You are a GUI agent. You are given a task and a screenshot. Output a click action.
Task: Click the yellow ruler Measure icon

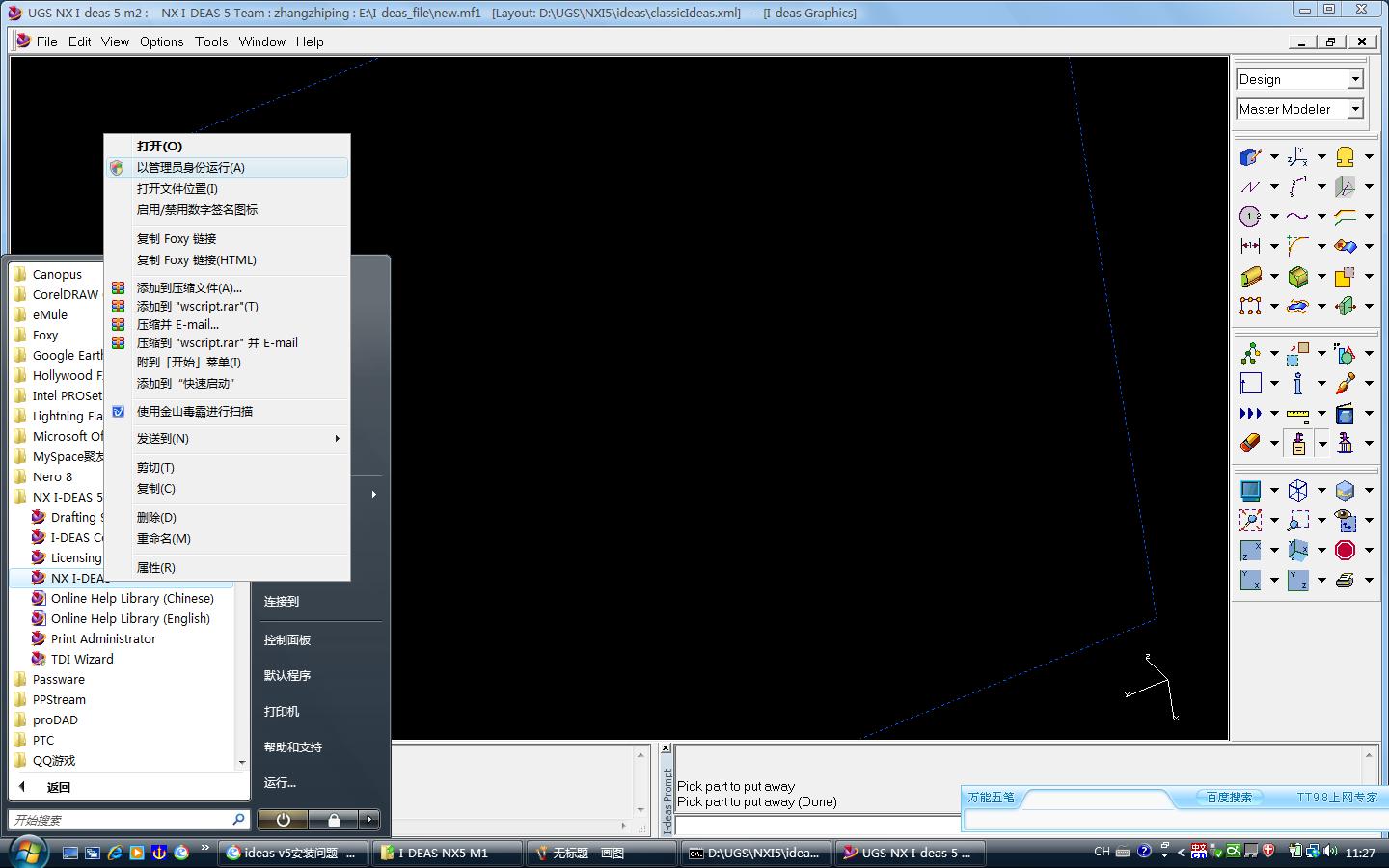click(x=1298, y=414)
